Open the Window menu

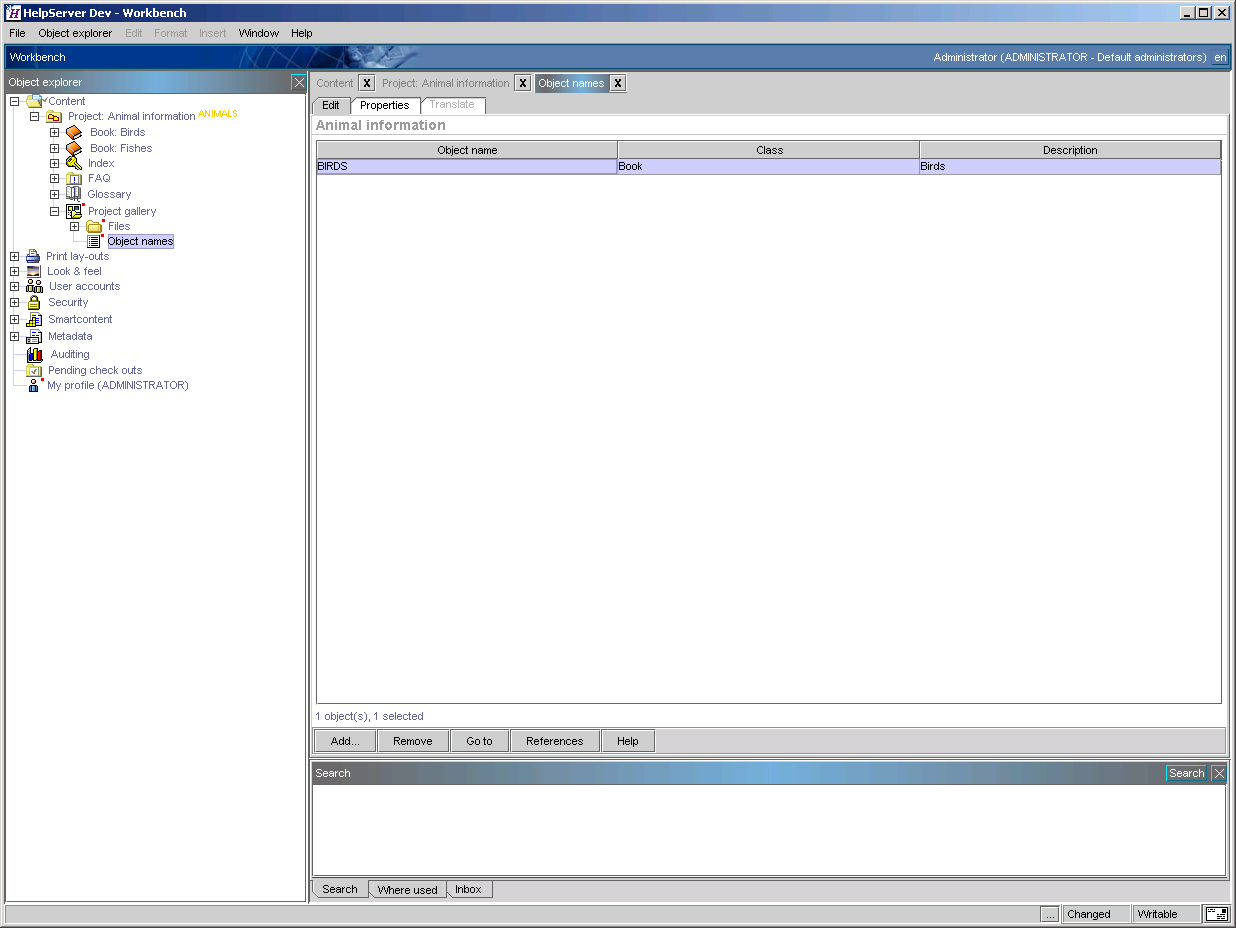click(258, 33)
